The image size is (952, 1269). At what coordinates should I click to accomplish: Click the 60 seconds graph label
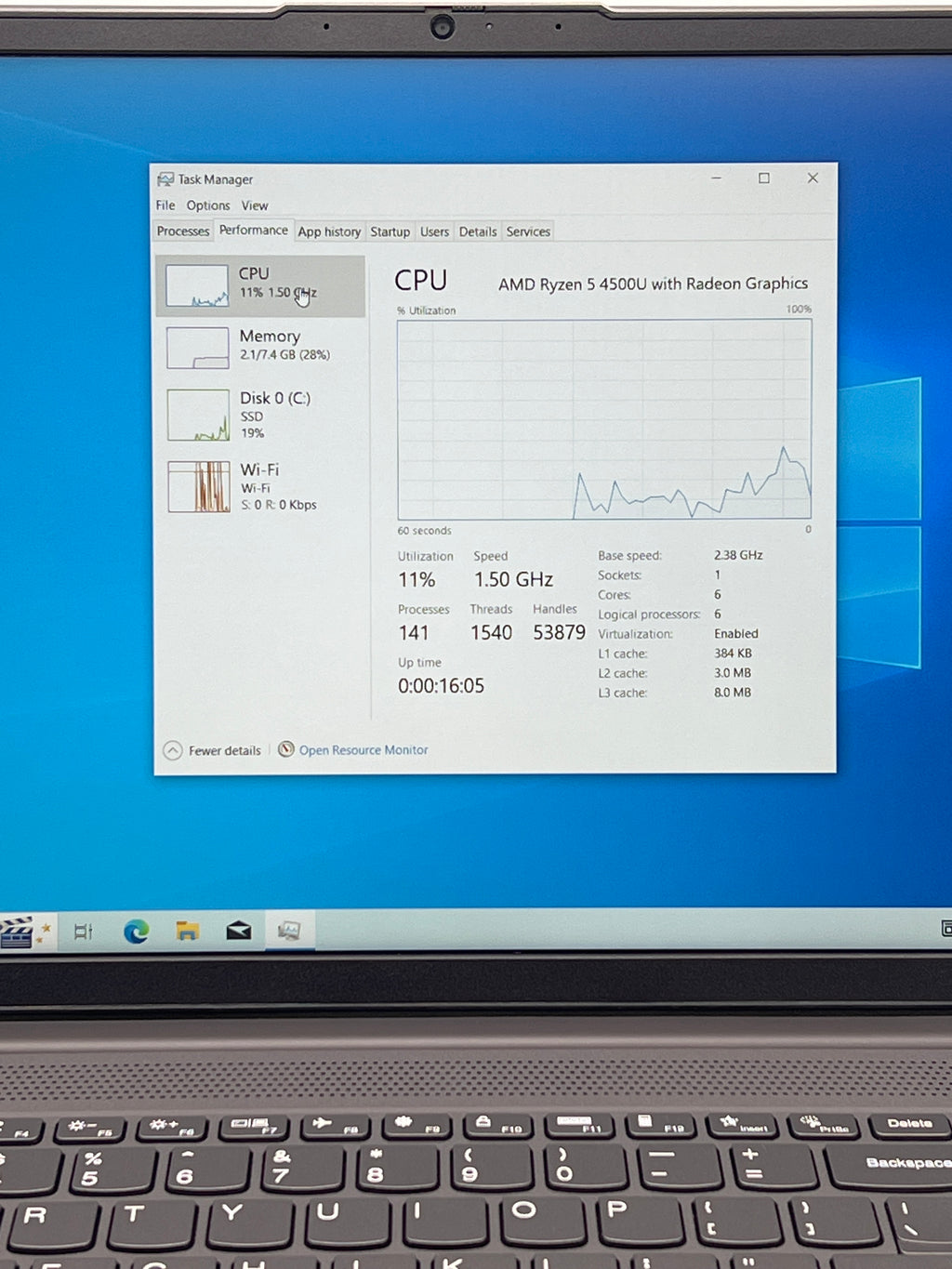tap(424, 531)
